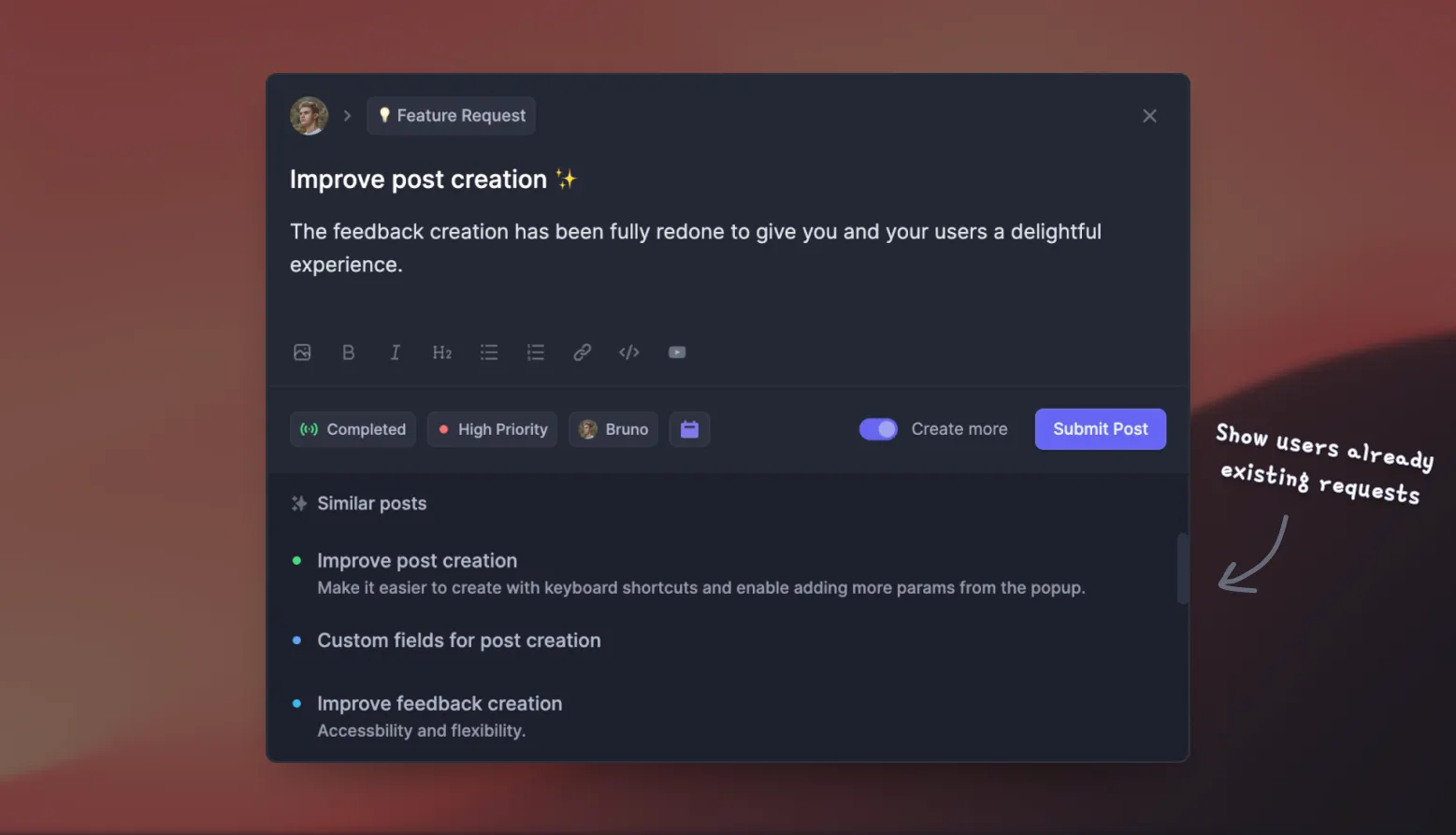Toggle bold formatting

point(349,353)
